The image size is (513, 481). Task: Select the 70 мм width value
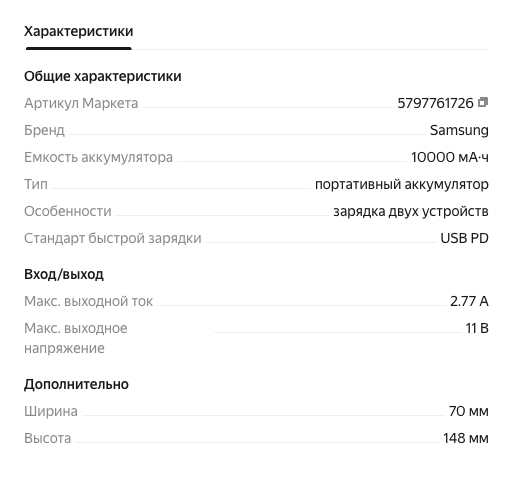coord(469,411)
